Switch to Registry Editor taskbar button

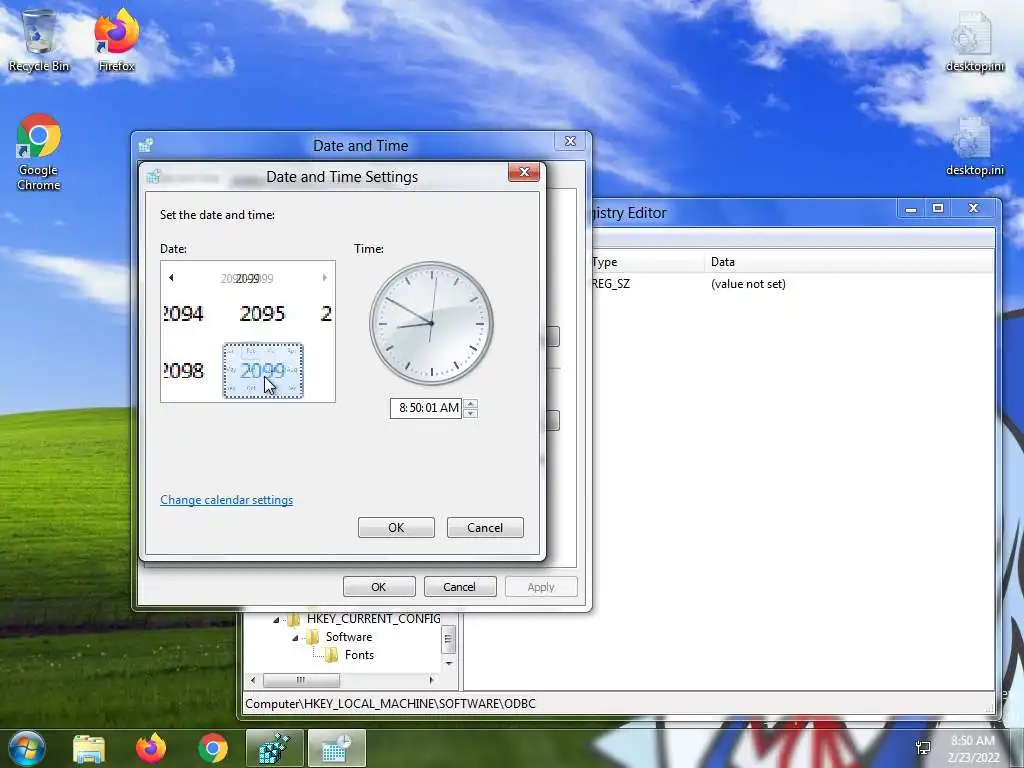tap(274, 748)
